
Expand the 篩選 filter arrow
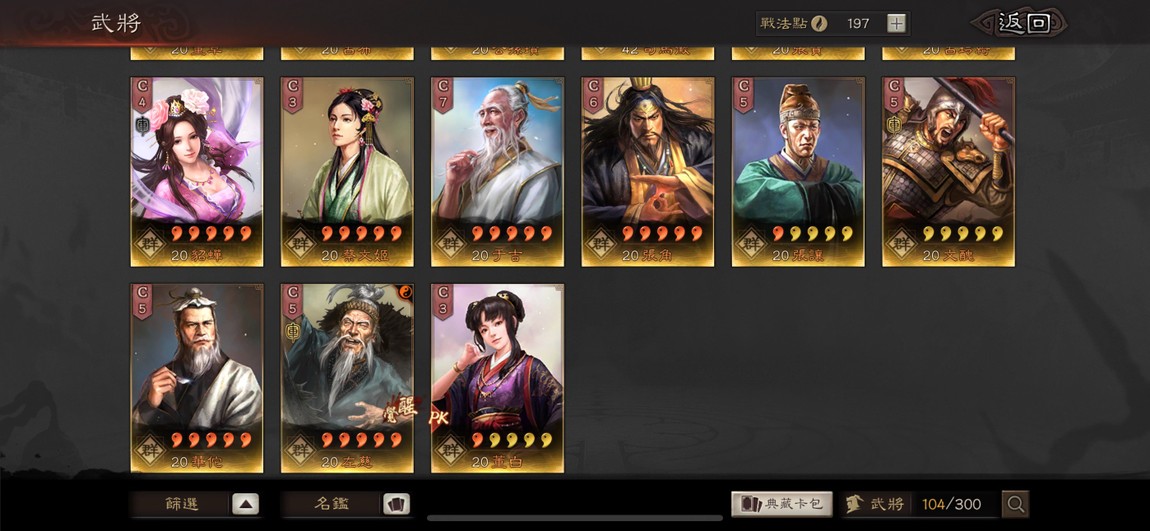246,505
